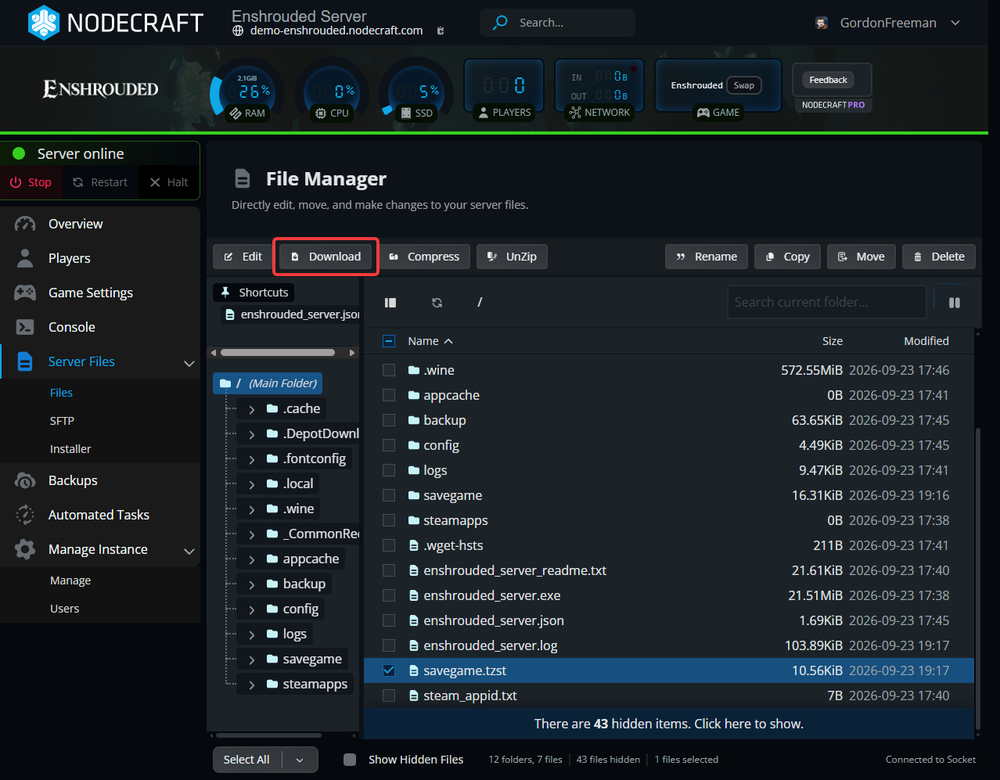
Task: Click the Rename button
Action: (x=706, y=256)
